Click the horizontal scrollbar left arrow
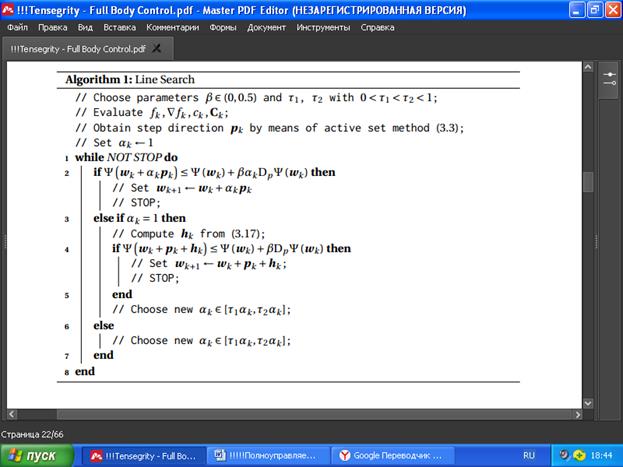623x467 pixels. click(x=12, y=415)
